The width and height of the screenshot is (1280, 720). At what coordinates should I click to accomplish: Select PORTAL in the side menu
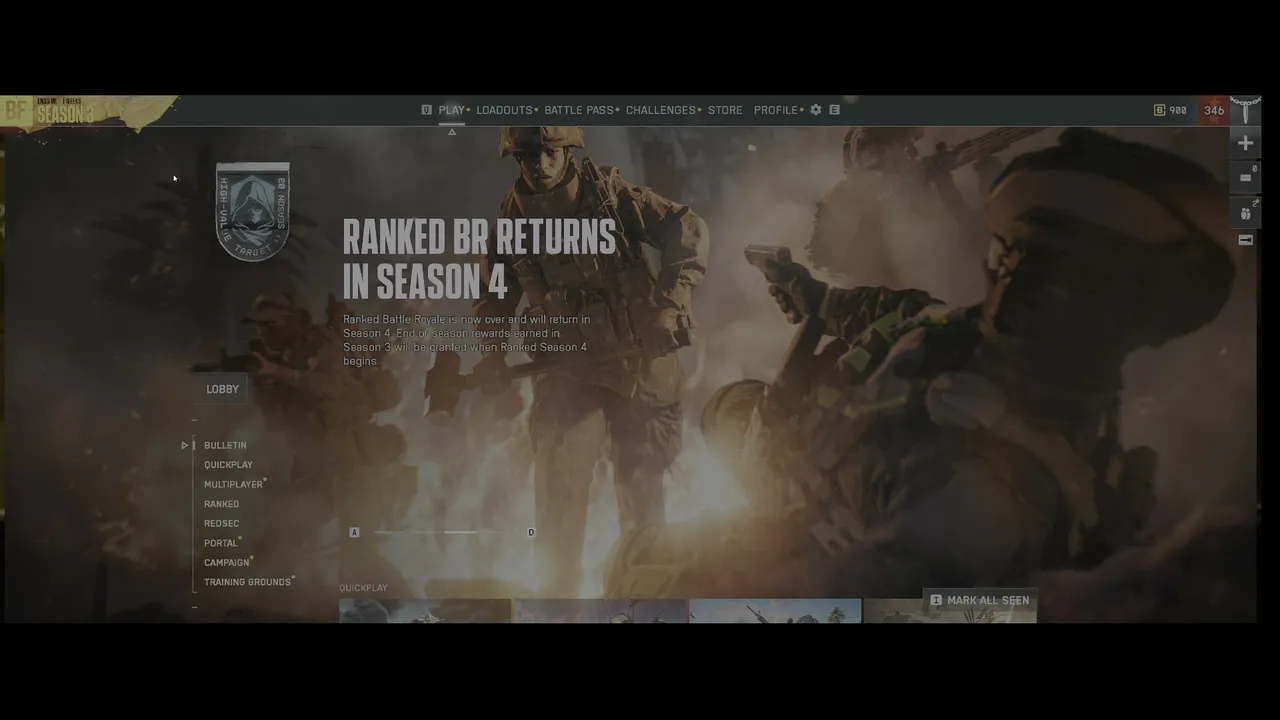coord(221,543)
